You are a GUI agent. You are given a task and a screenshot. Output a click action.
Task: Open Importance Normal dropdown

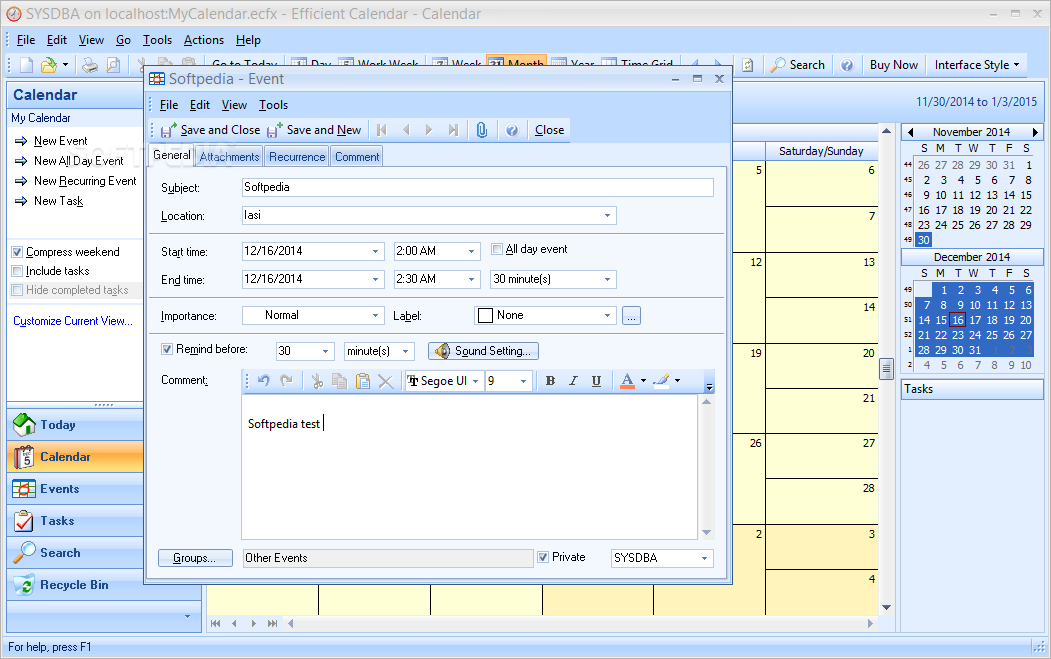point(375,315)
